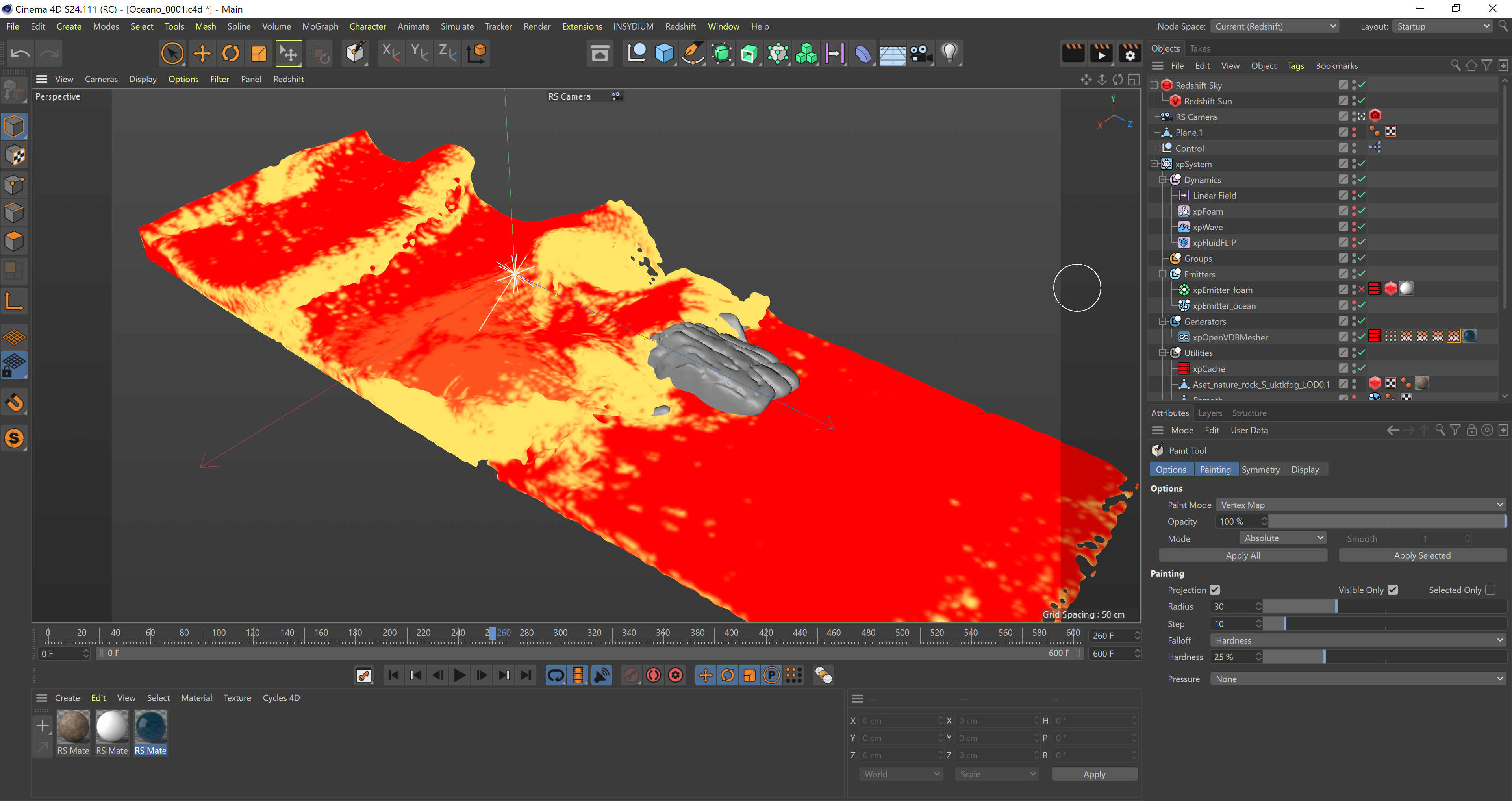Select the Move tool in toolbar
This screenshot has width=1512, height=801.
(202, 54)
